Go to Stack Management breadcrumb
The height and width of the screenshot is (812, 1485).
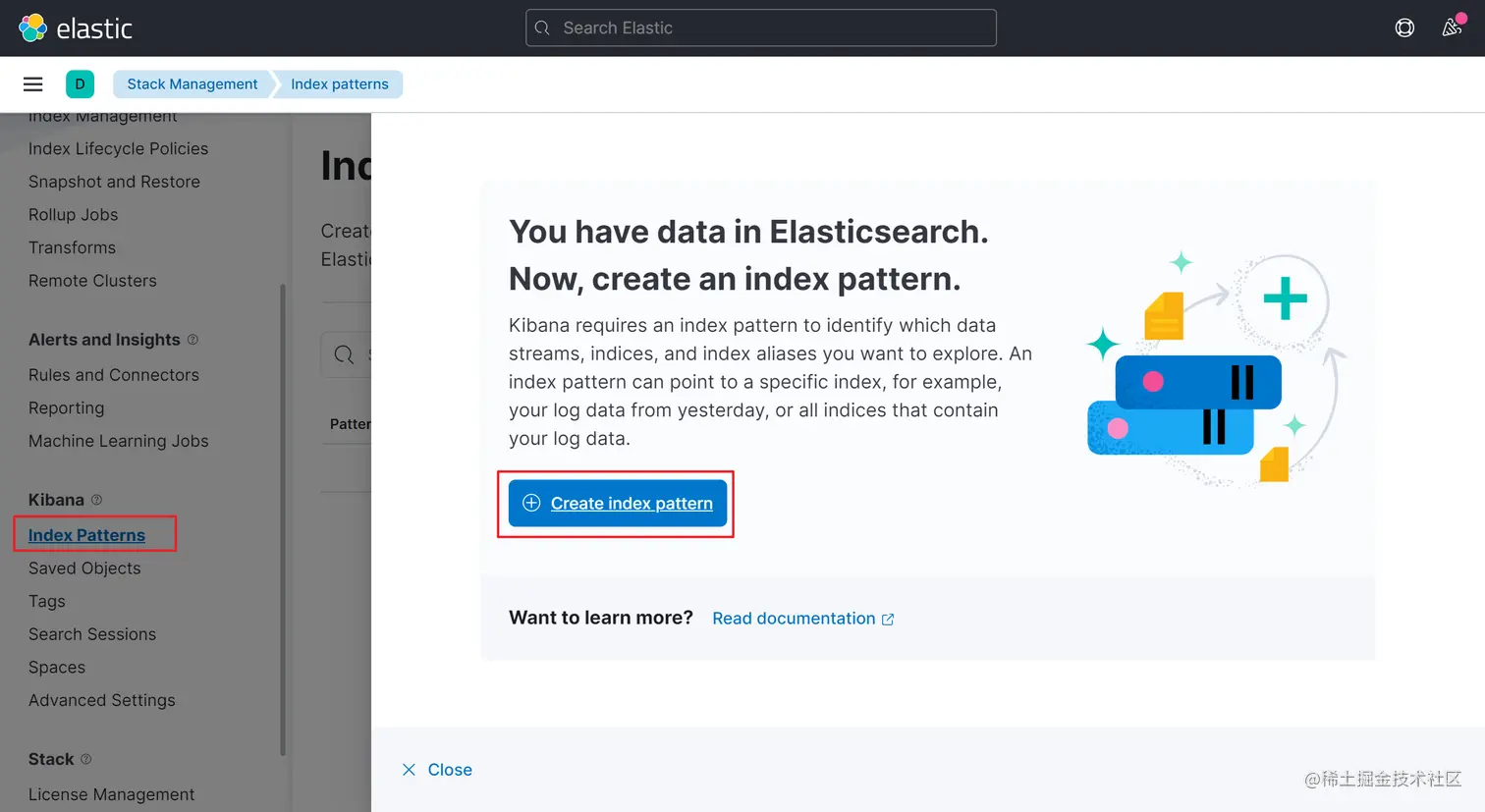192,84
